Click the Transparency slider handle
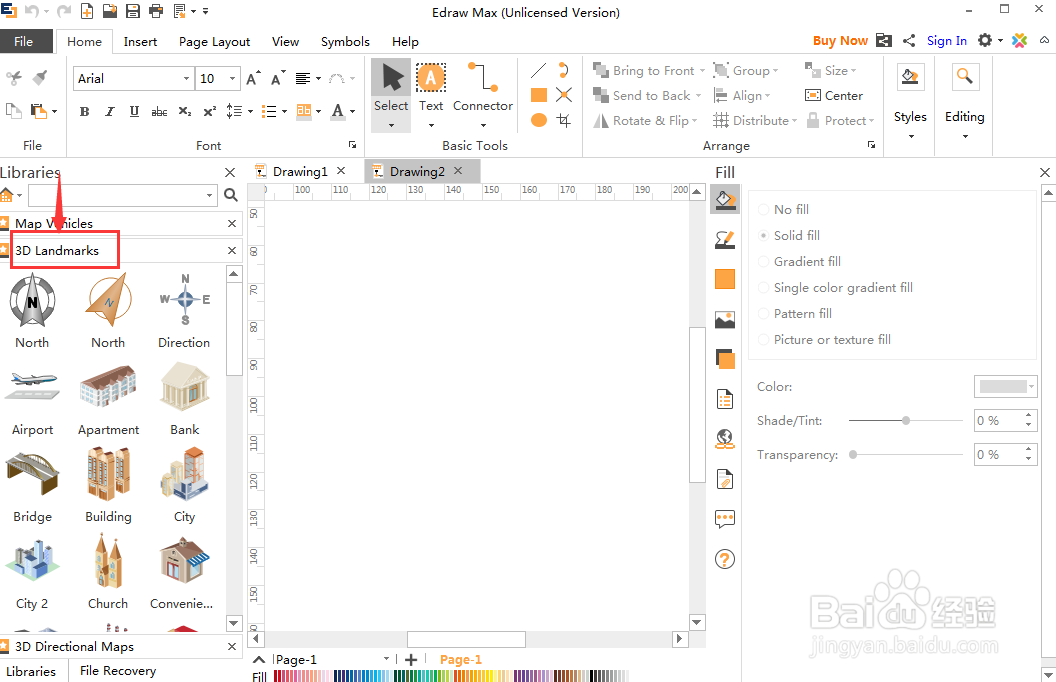 (853, 454)
